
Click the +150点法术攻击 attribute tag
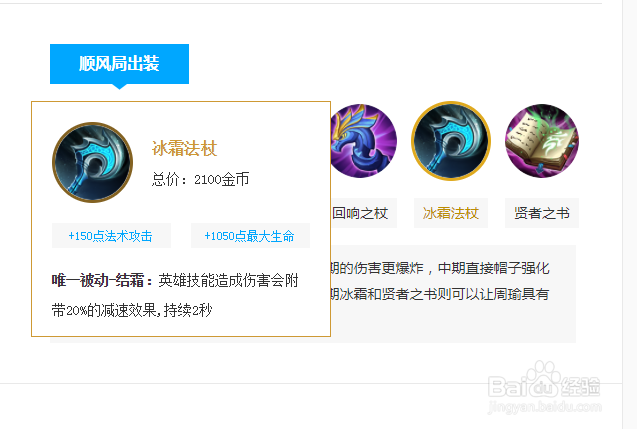(x=111, y=236)
